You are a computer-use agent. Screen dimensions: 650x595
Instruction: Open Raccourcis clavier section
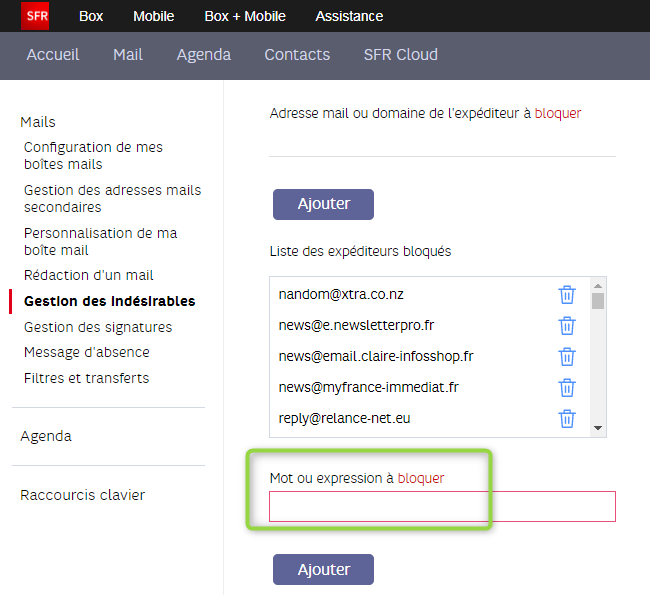click(x=83, y=495)
